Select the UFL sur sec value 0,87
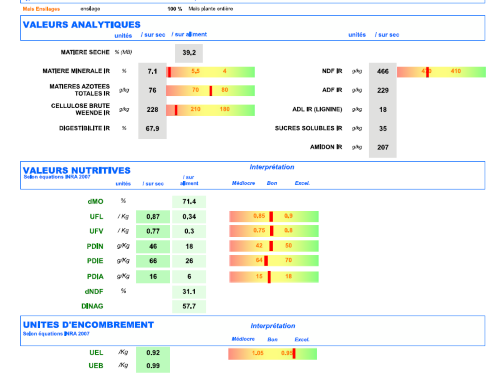 tap(153, 217)
